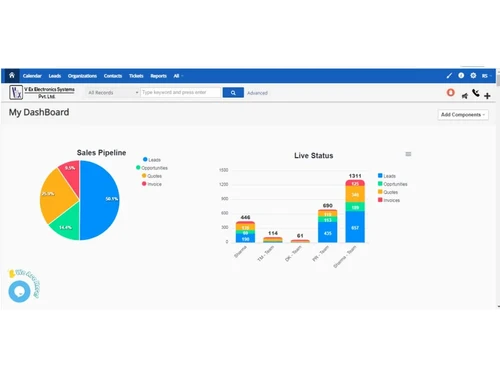Open the Add Components dropdown
Image resolution: width=500 pixels, height=375 pixels.
[463, 115]
